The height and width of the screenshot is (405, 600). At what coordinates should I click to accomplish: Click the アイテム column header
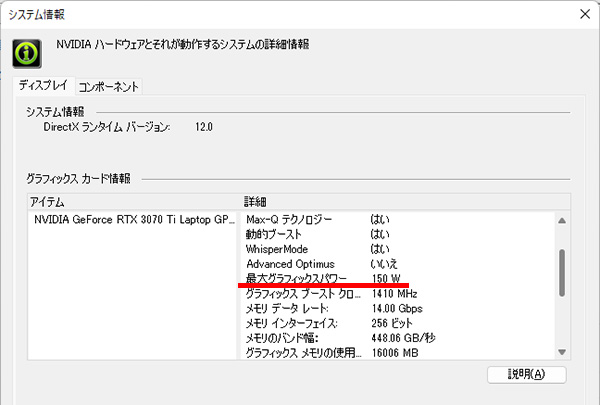[x=132, y=202]
